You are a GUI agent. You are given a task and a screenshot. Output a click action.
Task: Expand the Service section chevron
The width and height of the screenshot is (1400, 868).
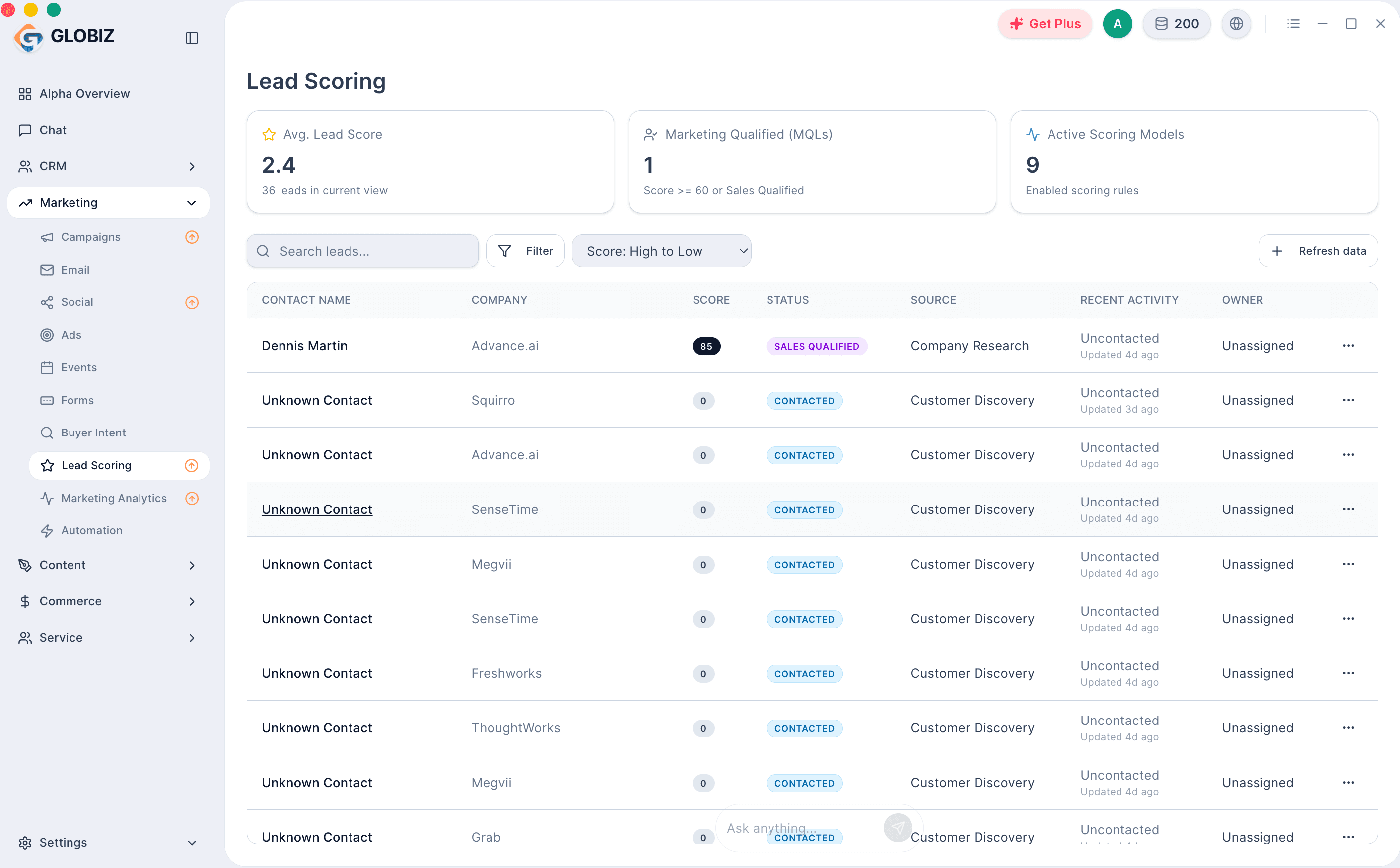(192, 638)
